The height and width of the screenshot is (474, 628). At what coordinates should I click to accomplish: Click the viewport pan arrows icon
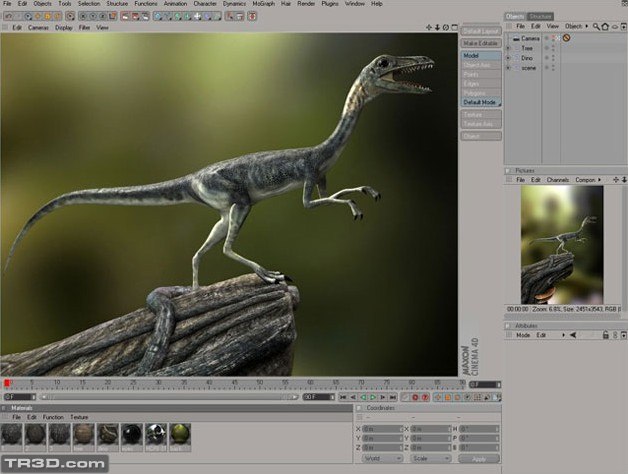430,28
